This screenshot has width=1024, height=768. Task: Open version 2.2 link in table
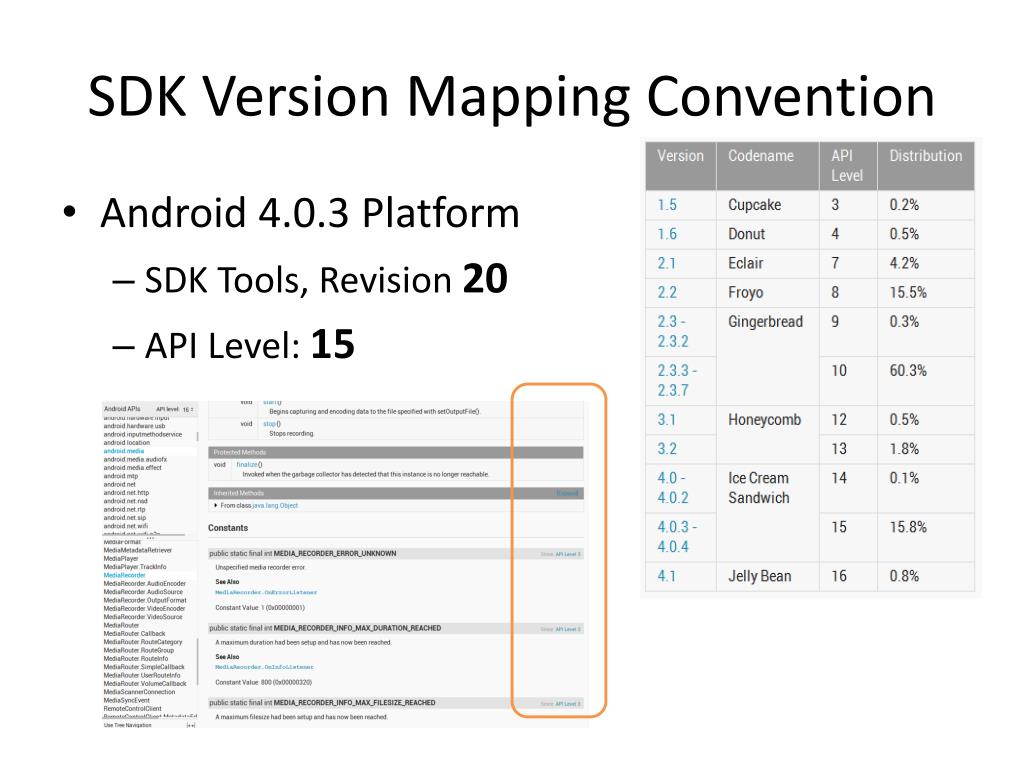pos(667,293)
